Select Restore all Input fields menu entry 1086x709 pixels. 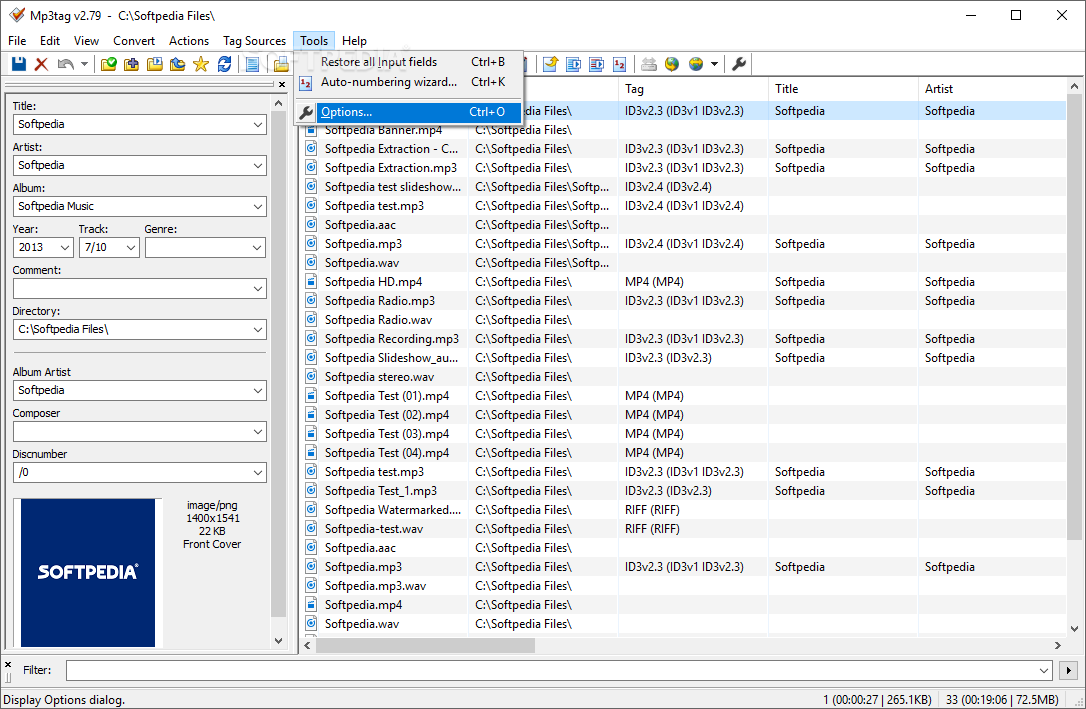410,62
